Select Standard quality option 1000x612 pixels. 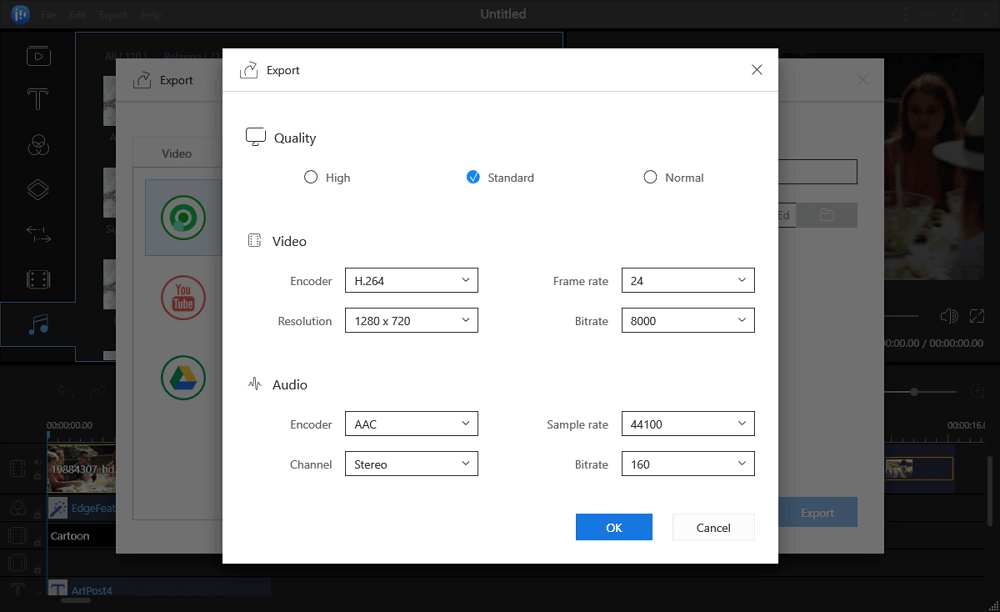[x=473, y=177]
